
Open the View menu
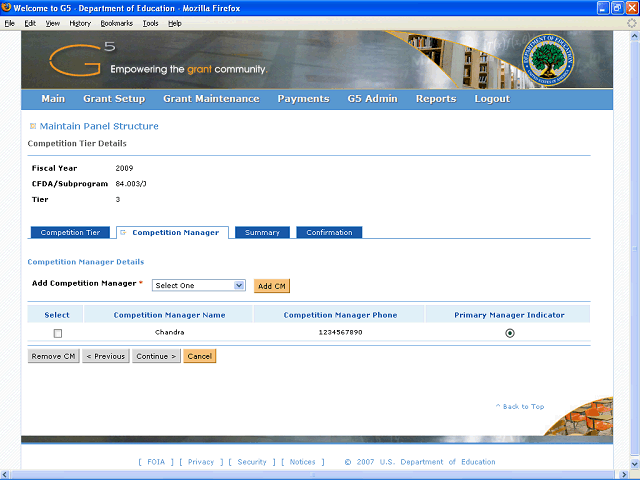[53, 23]
